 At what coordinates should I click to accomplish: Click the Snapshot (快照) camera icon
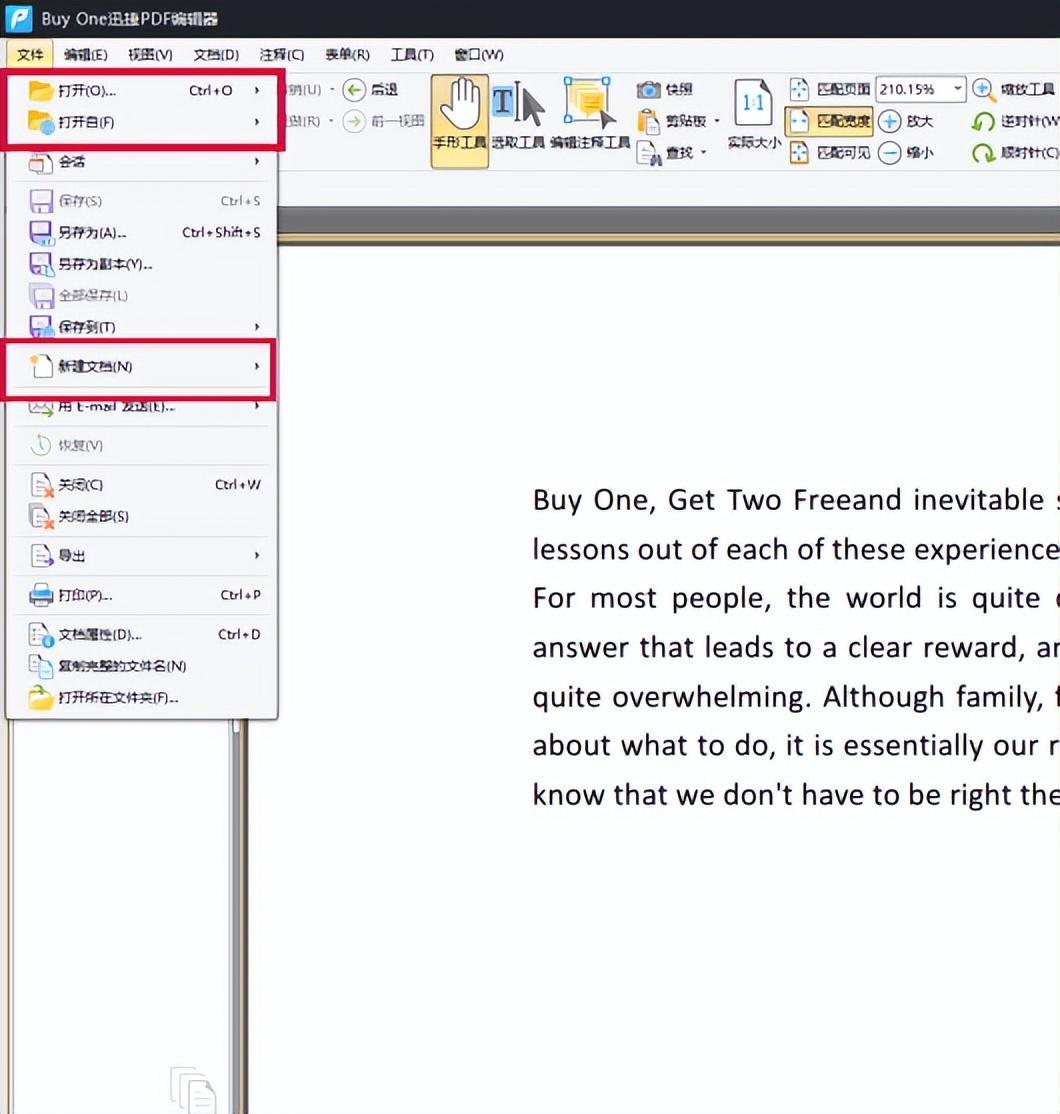[648, 90]
